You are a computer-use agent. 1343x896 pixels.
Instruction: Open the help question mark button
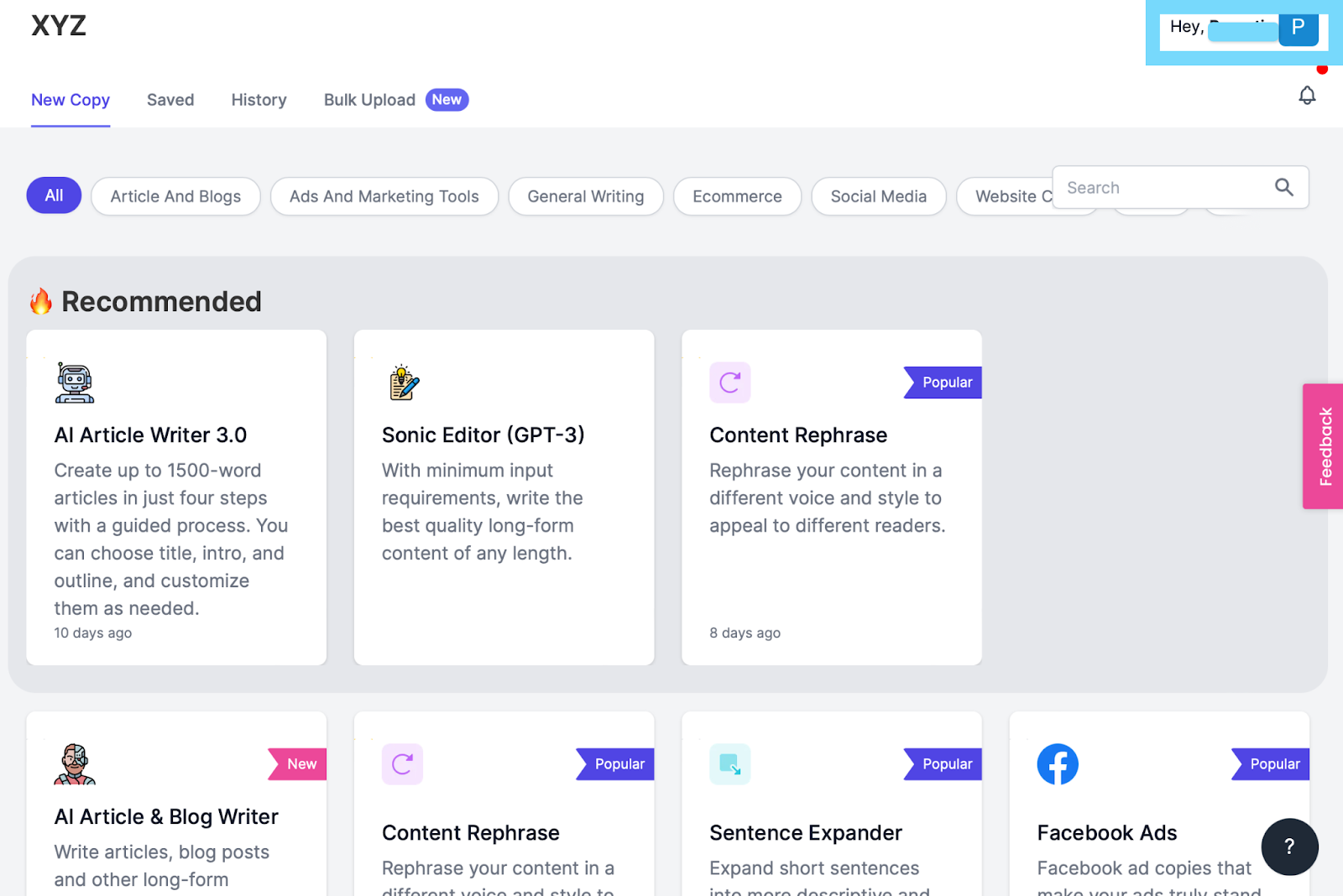tap(1289, 847)
